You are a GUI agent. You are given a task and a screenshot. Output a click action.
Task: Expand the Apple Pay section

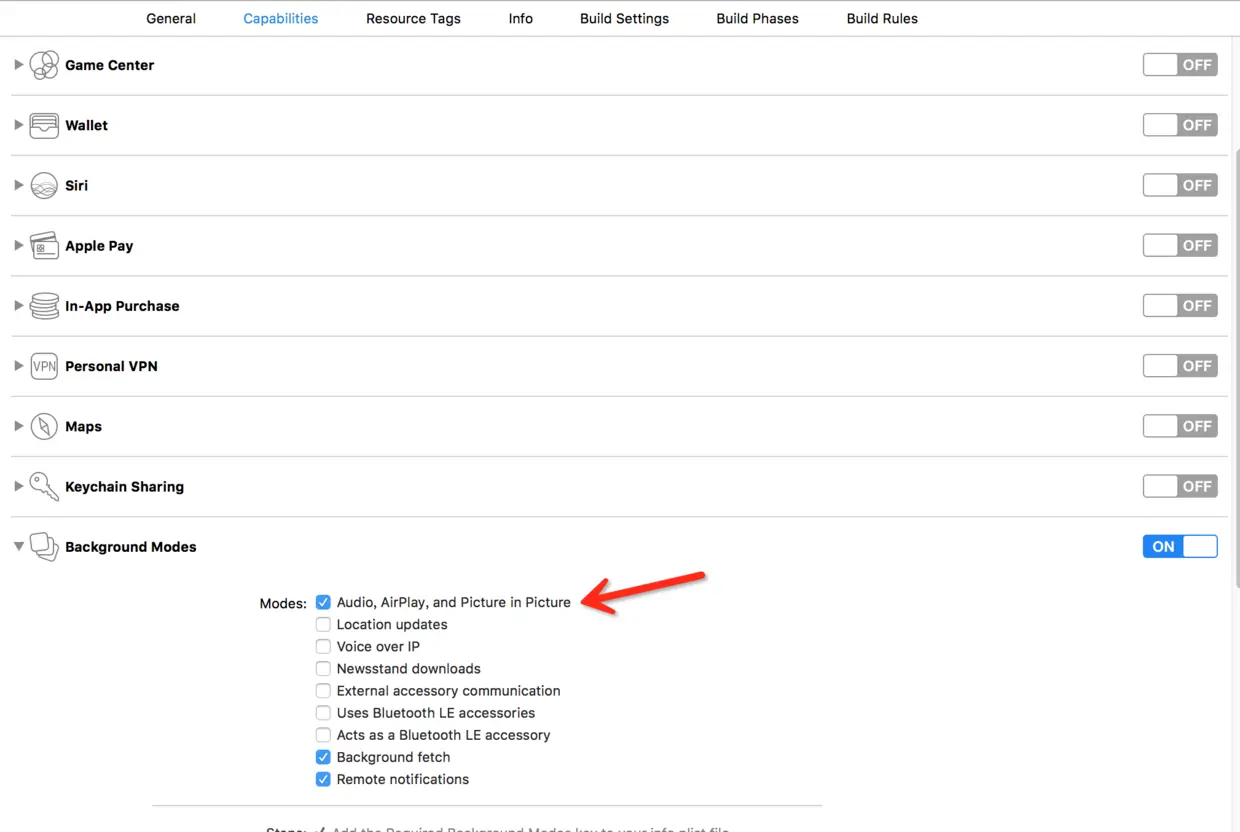pyautogui.click(x=18, y=245)
